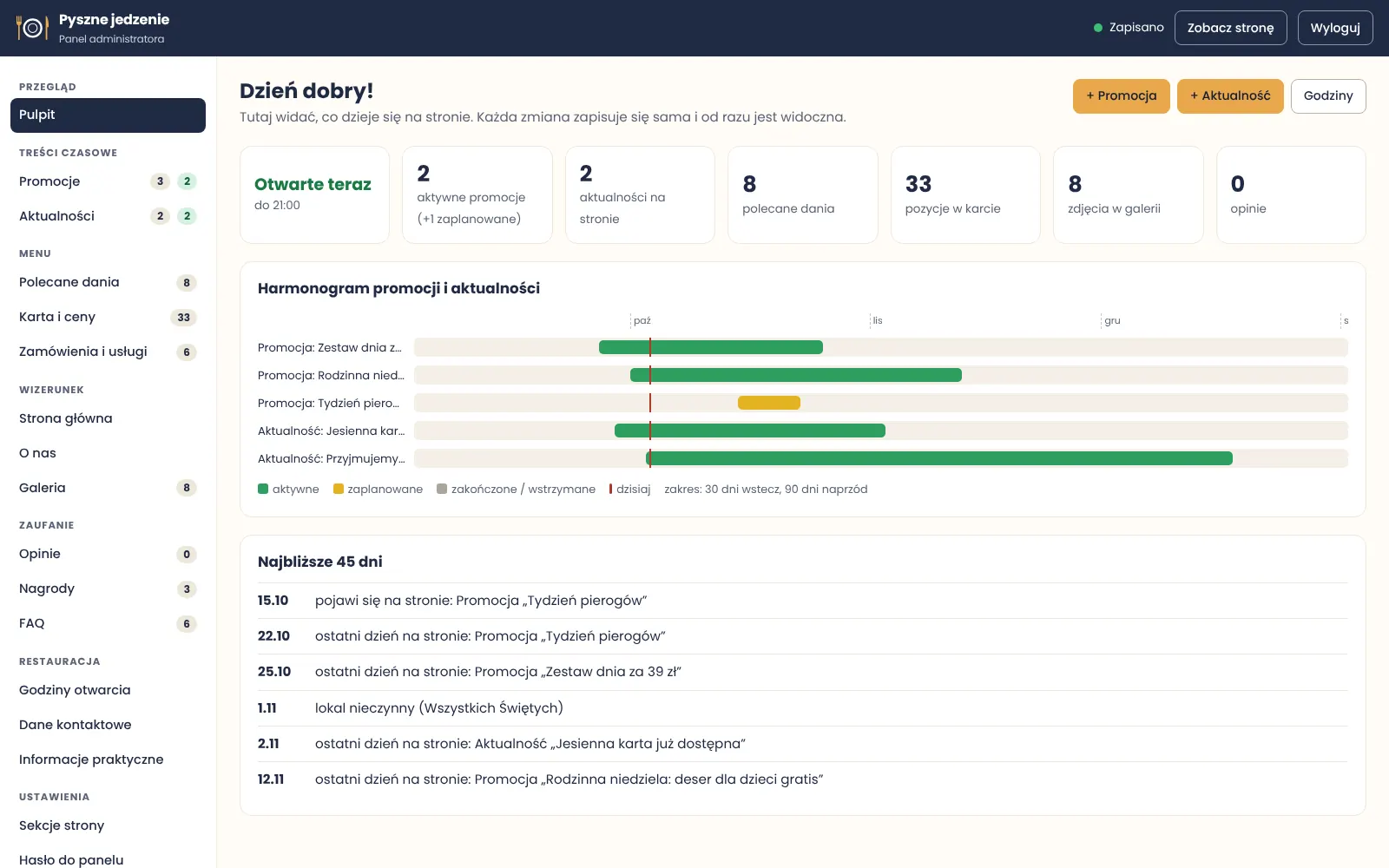Open Aktualności in the sidebar
The image size is (1389, 868).
click(108, 216)
